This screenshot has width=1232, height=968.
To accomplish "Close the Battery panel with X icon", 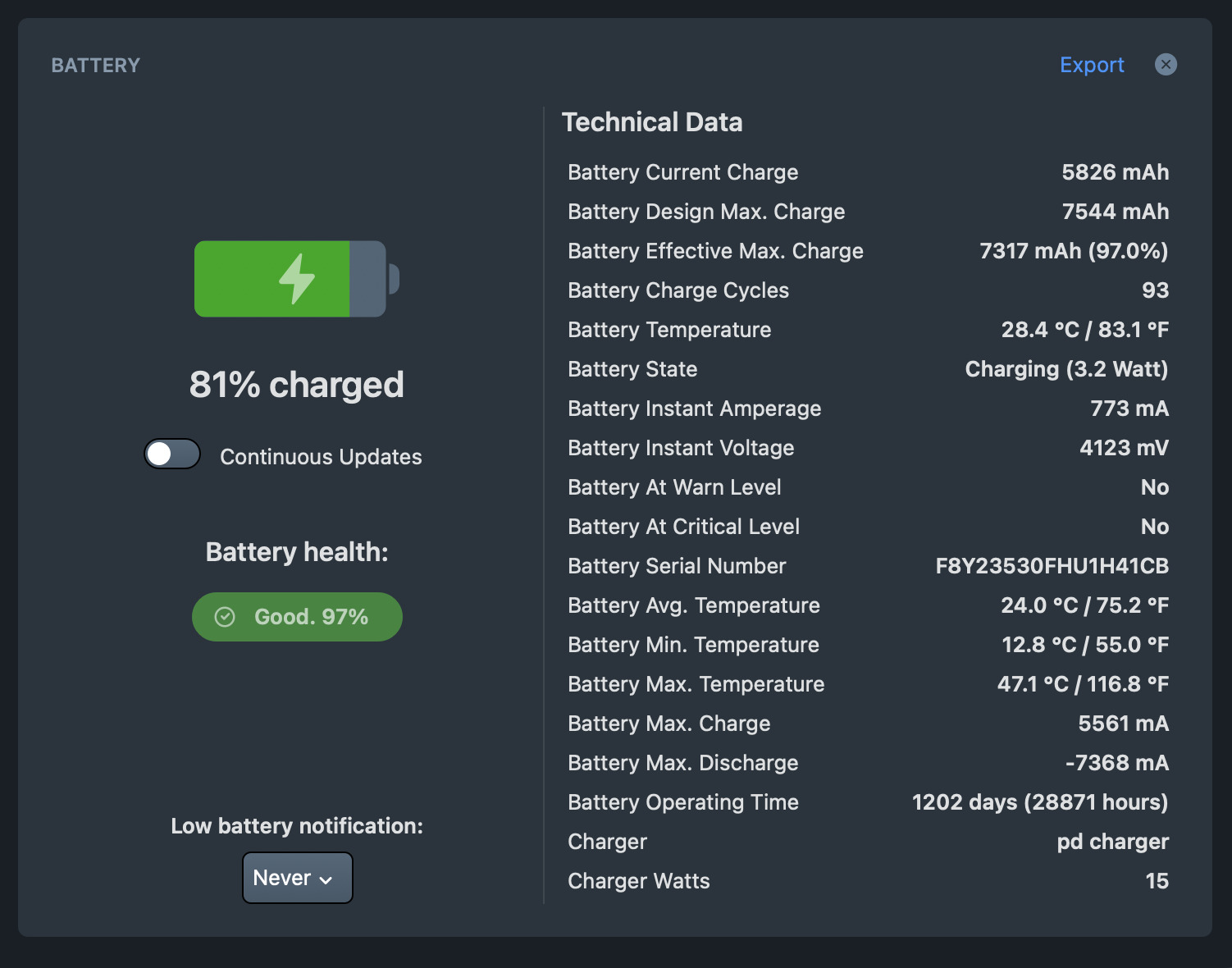I will pos(1166,65).
